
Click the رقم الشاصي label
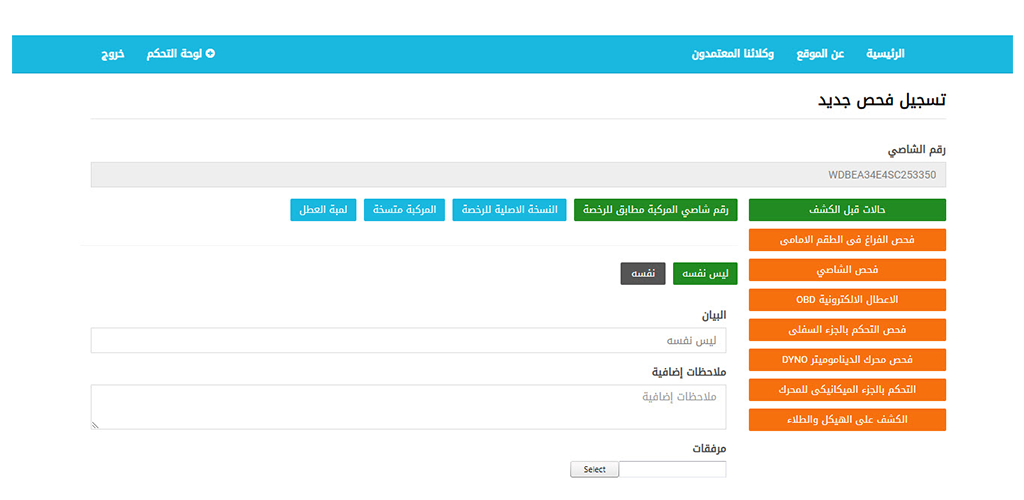click(916, 150)
